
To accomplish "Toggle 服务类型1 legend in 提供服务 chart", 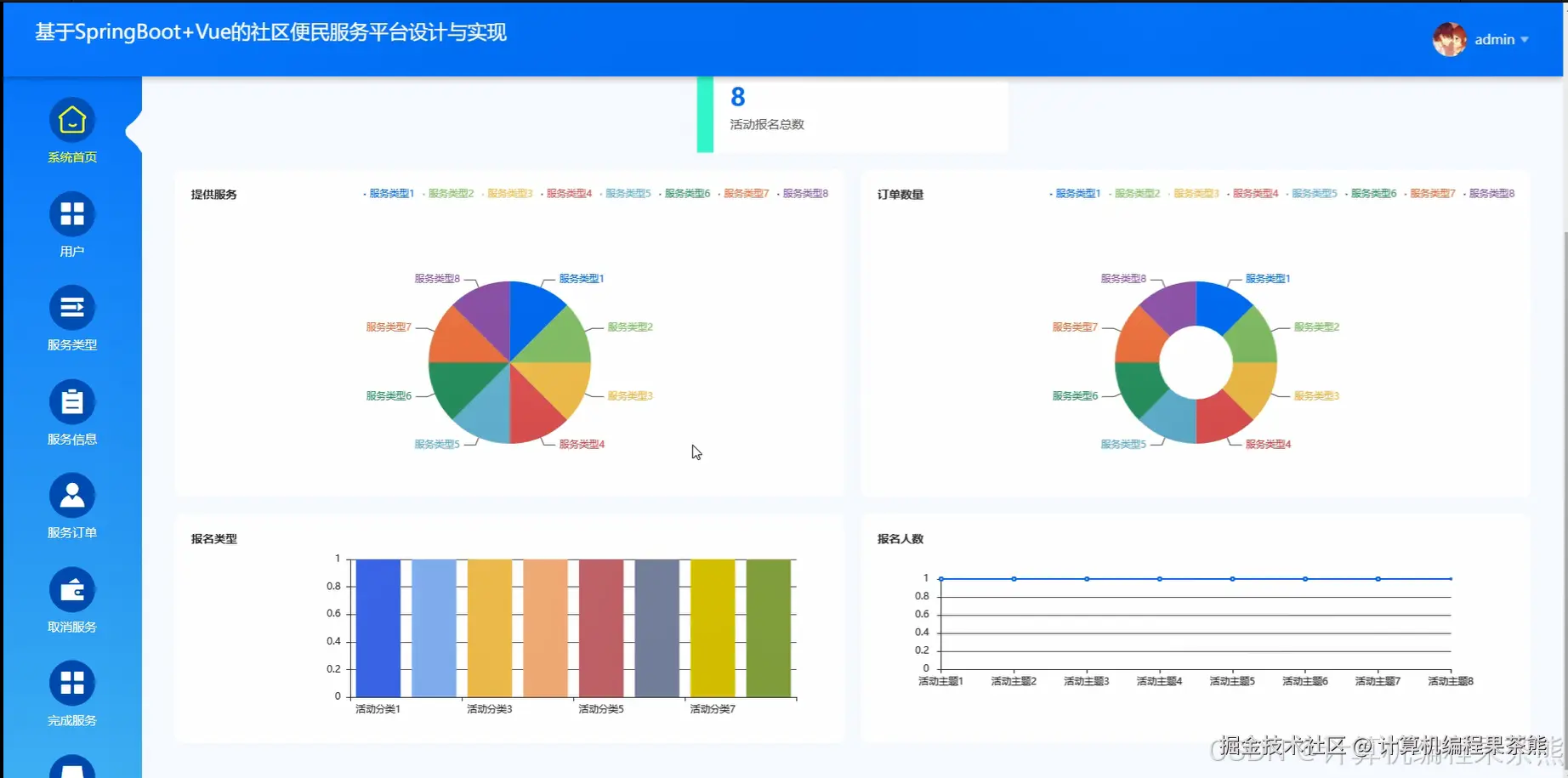I will pos(389,193).
